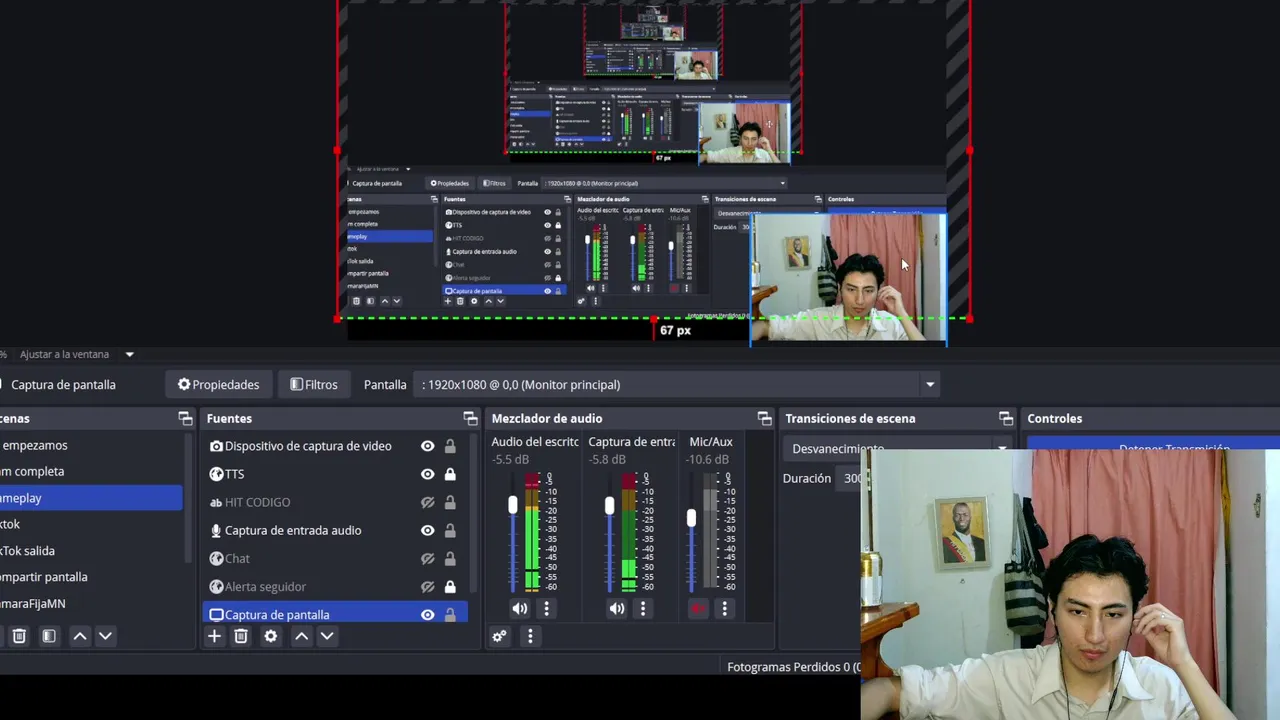Open Mic/Aux three-dot options menu
1280x720 pixels.
click(x=724, y=608)
